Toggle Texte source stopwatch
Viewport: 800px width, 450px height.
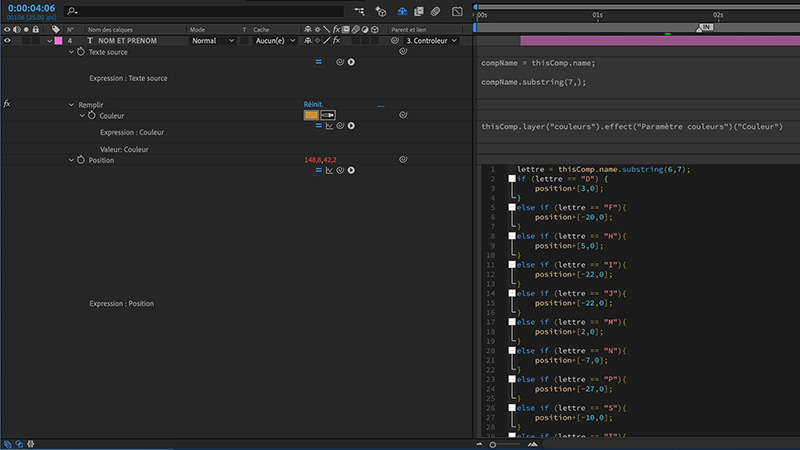[x=81, y=52]
